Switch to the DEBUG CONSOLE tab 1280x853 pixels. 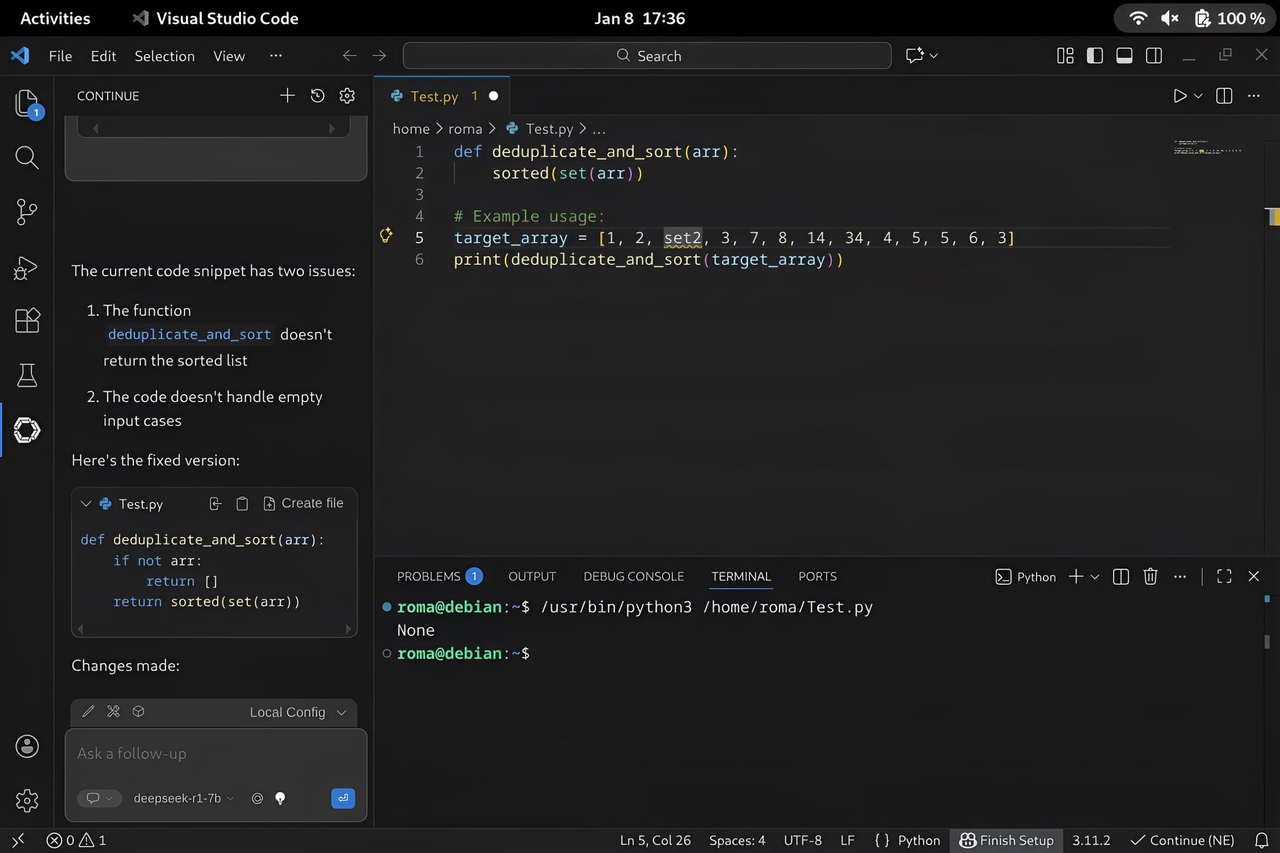[x=634, y=576]
